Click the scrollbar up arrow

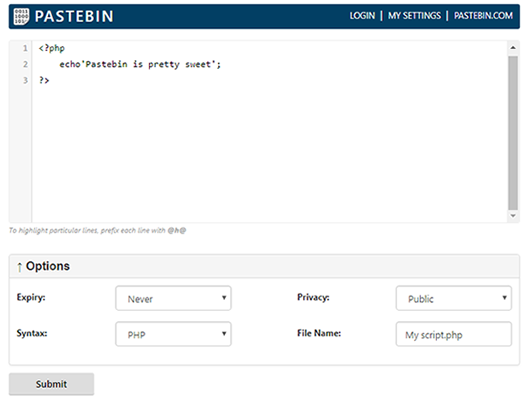pyautogui.click(x=513, y=48)
